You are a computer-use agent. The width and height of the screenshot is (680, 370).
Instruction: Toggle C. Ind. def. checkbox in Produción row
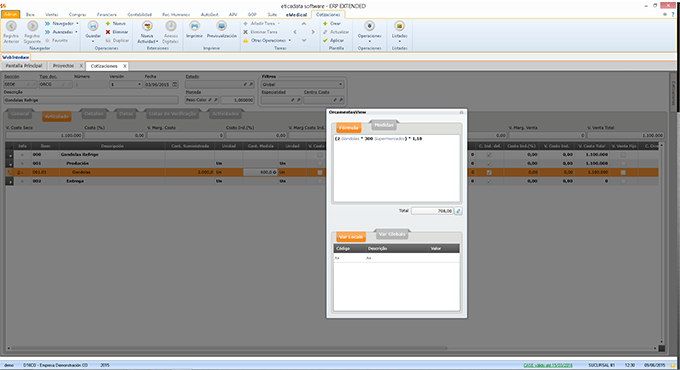(x=489, y=164)
